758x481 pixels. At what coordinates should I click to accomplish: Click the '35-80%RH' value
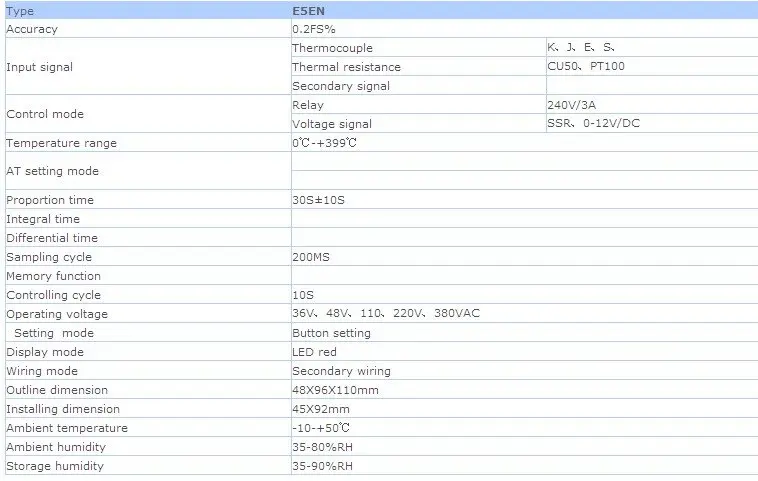pyautogui.click(x=322, y=447)
